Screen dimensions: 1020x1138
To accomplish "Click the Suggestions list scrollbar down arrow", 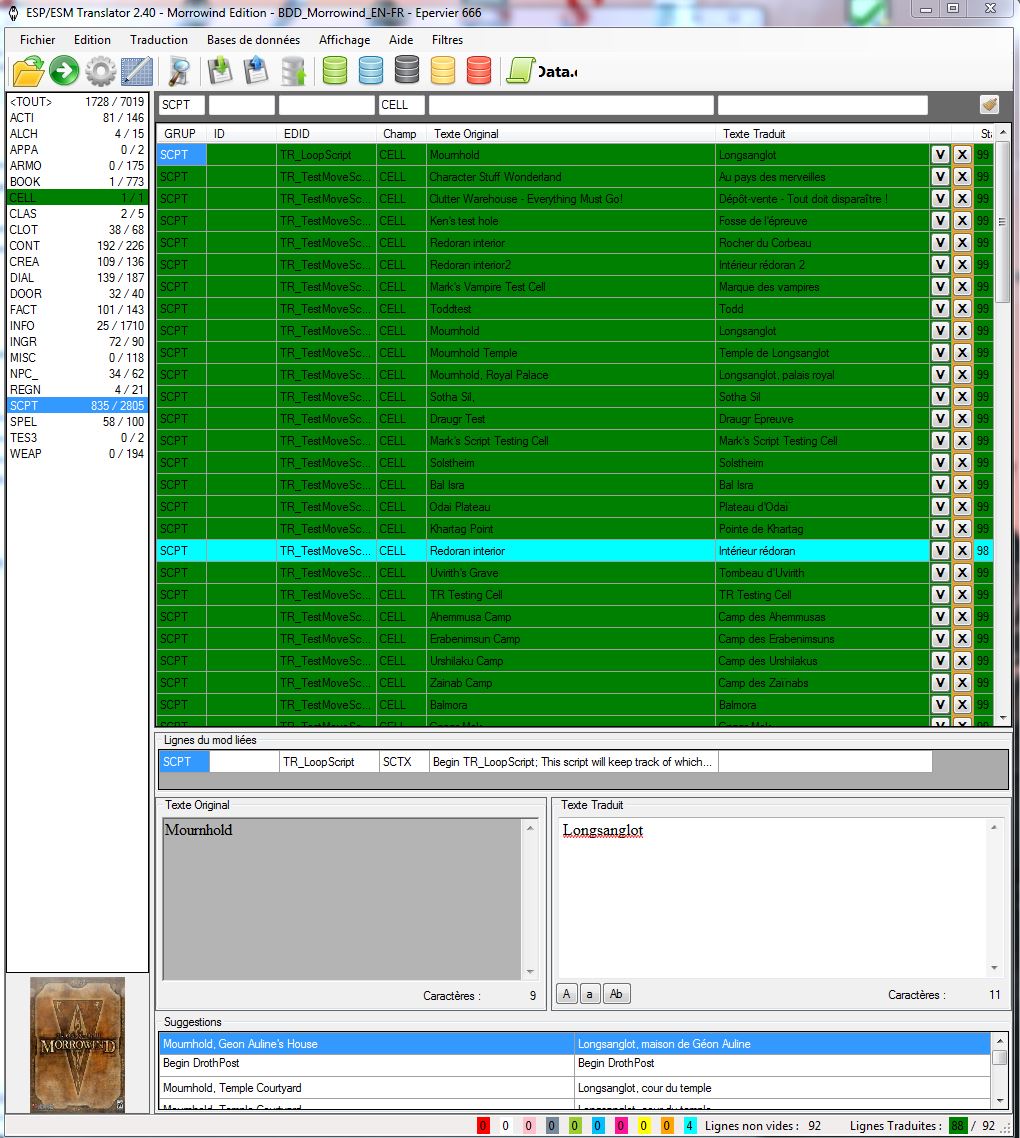I will point(1000,1101).
